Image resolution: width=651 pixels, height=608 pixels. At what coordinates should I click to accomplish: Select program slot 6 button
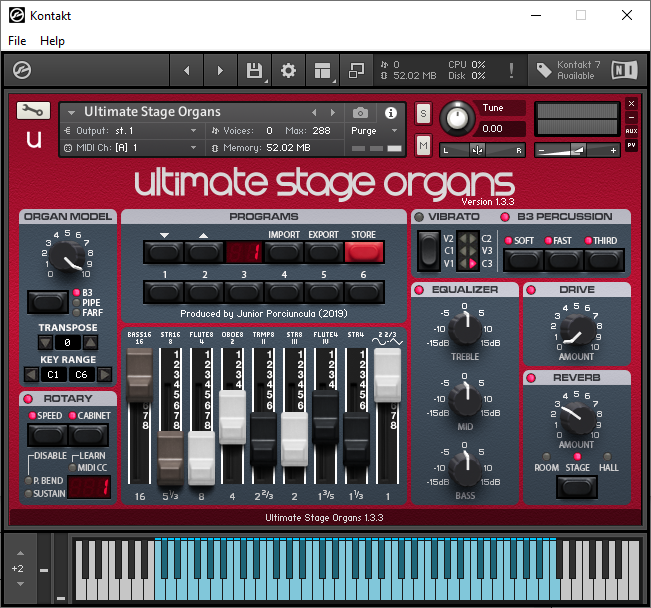point(364,292)
